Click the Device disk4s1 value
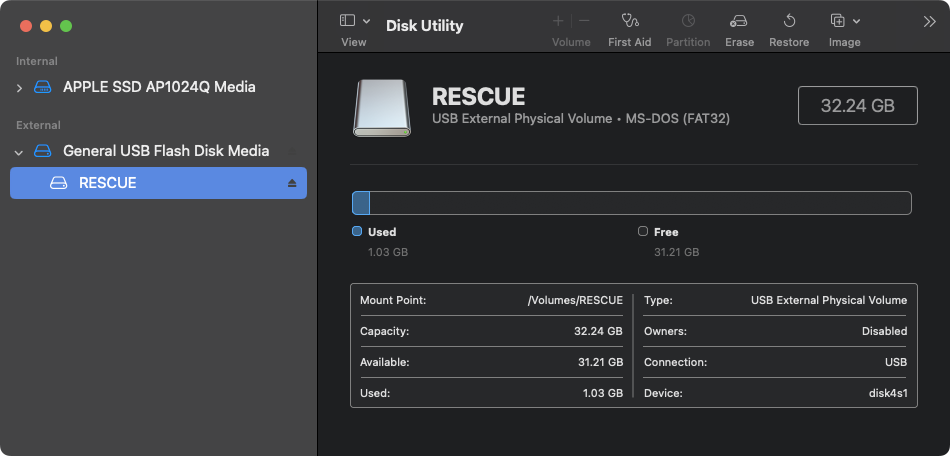Image resolution: width=950 pixels, height=456 pixels. coord(888,393)
